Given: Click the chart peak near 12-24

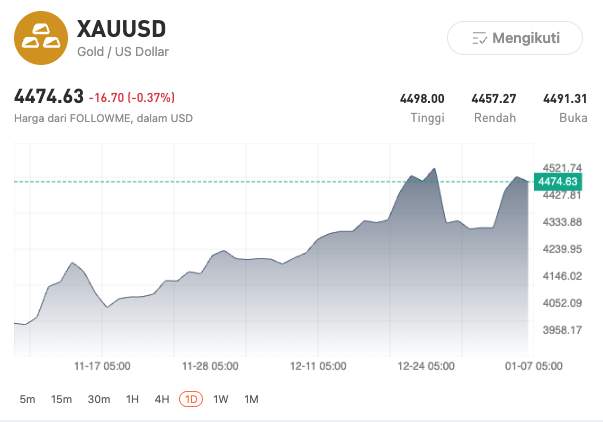Looking at the screenshot, I should tap(434, 169).
